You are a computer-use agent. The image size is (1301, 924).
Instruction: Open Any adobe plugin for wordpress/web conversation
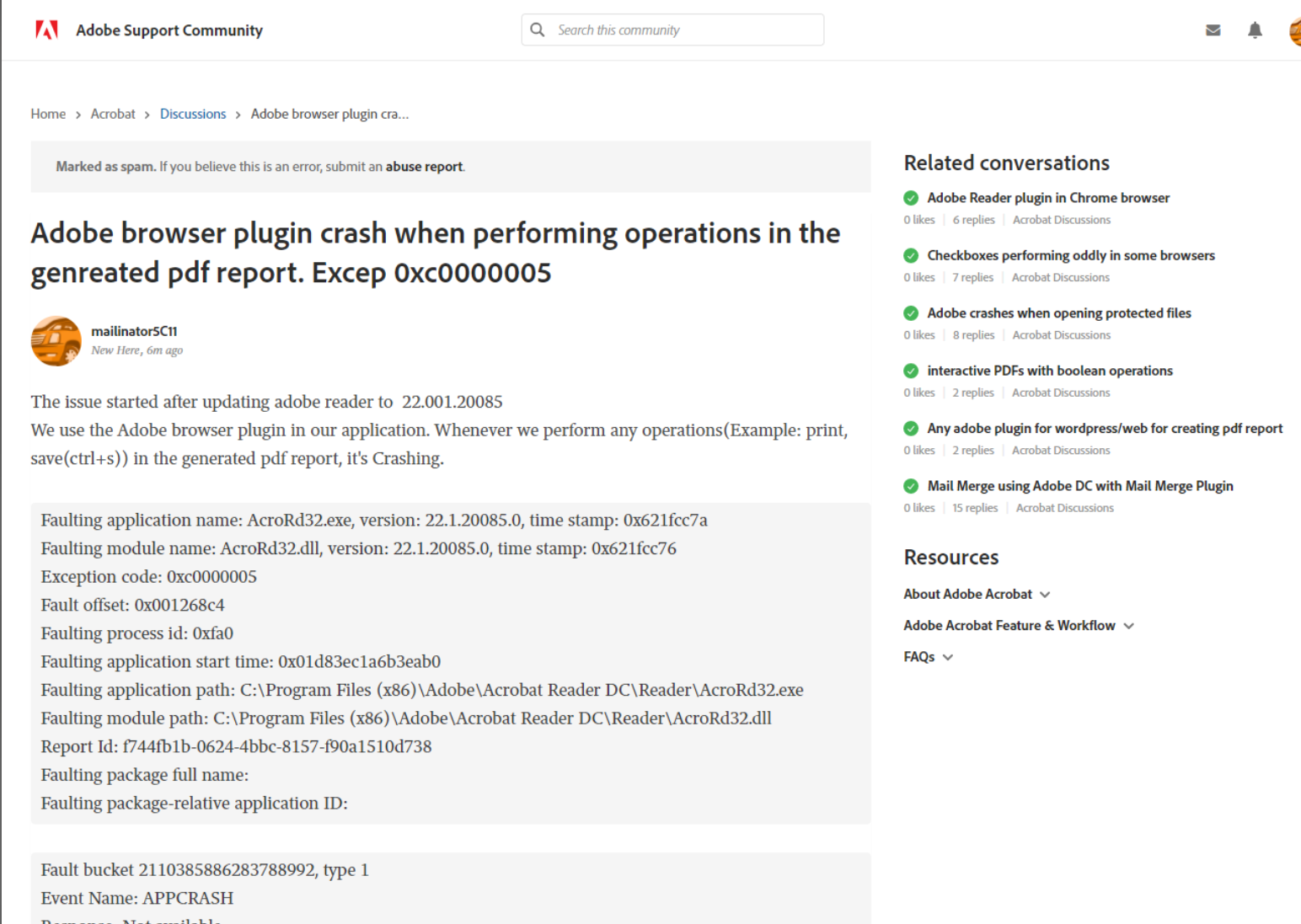[x=1105, y=428]
